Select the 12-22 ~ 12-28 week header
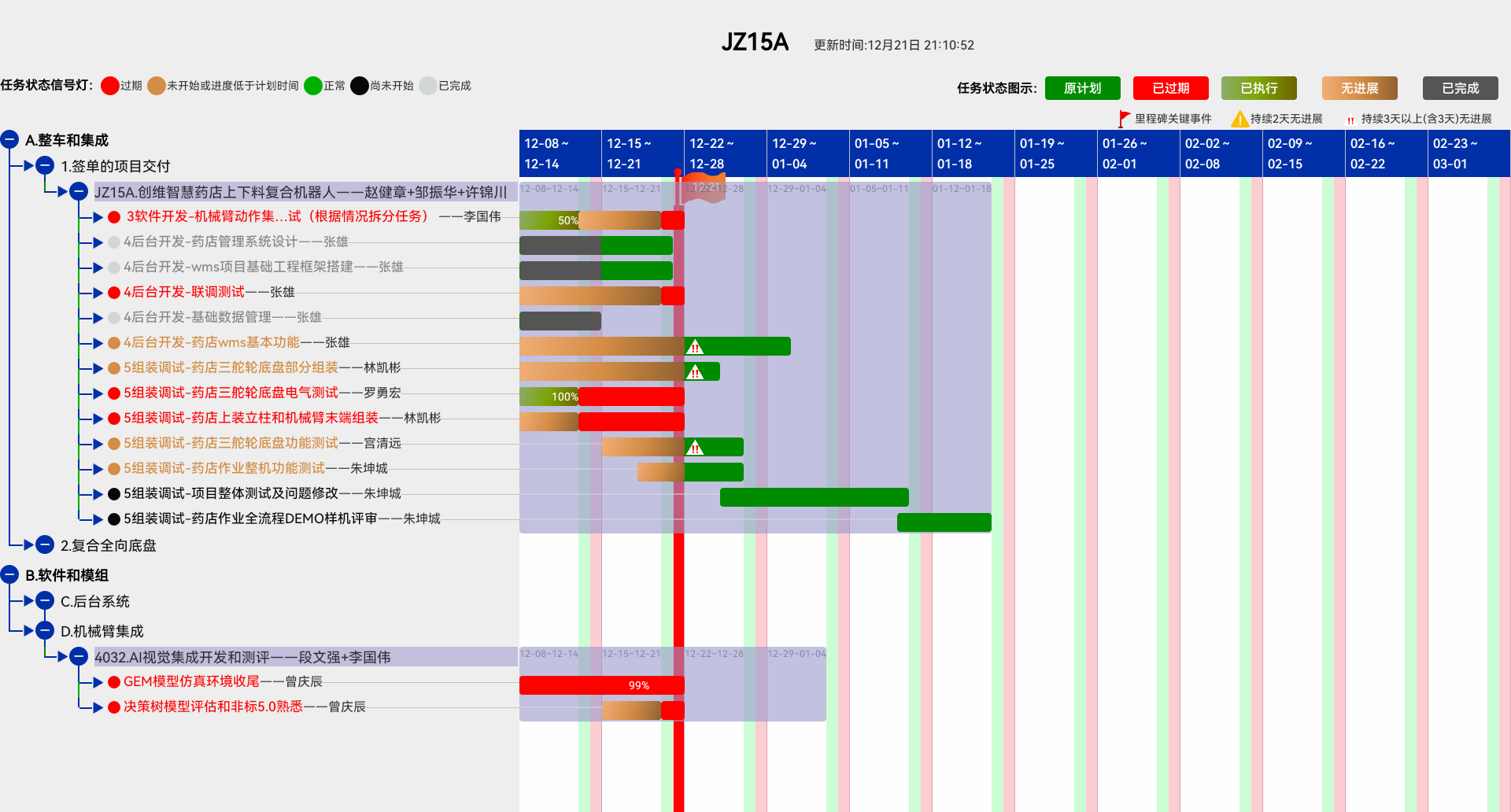 tap(725, 153)
